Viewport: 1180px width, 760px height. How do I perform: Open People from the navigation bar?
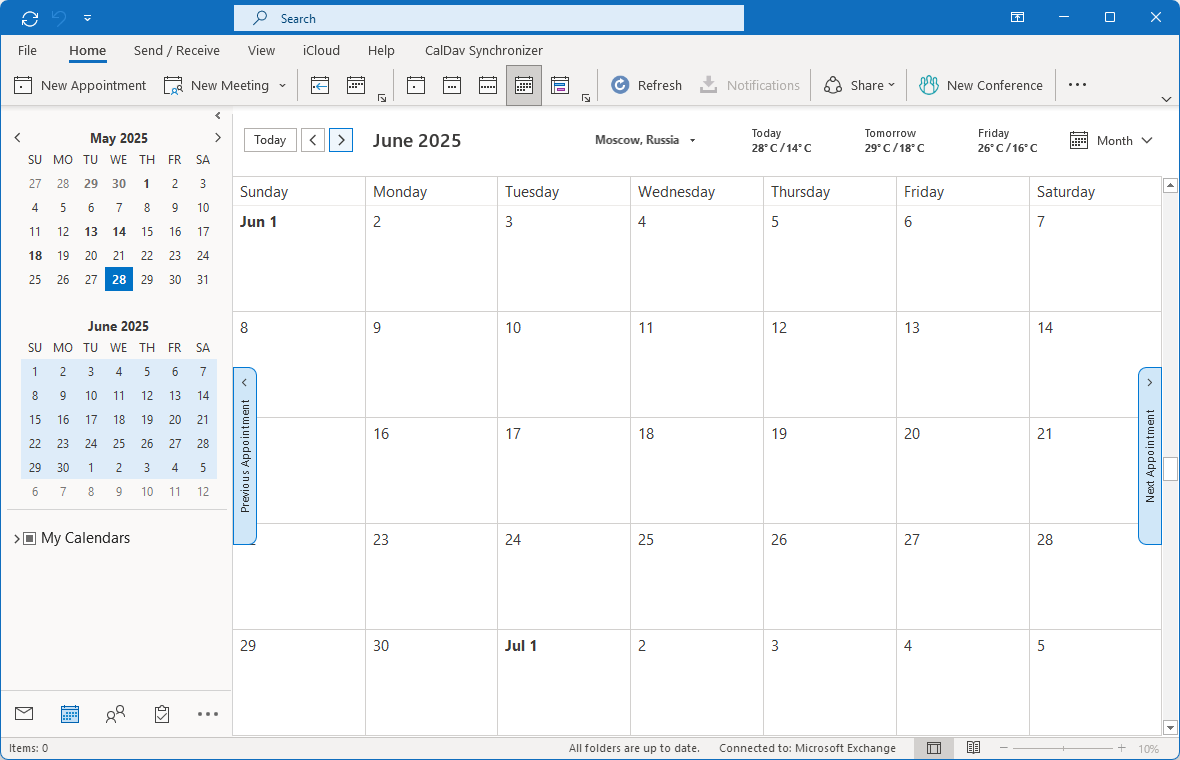[115, 713]
